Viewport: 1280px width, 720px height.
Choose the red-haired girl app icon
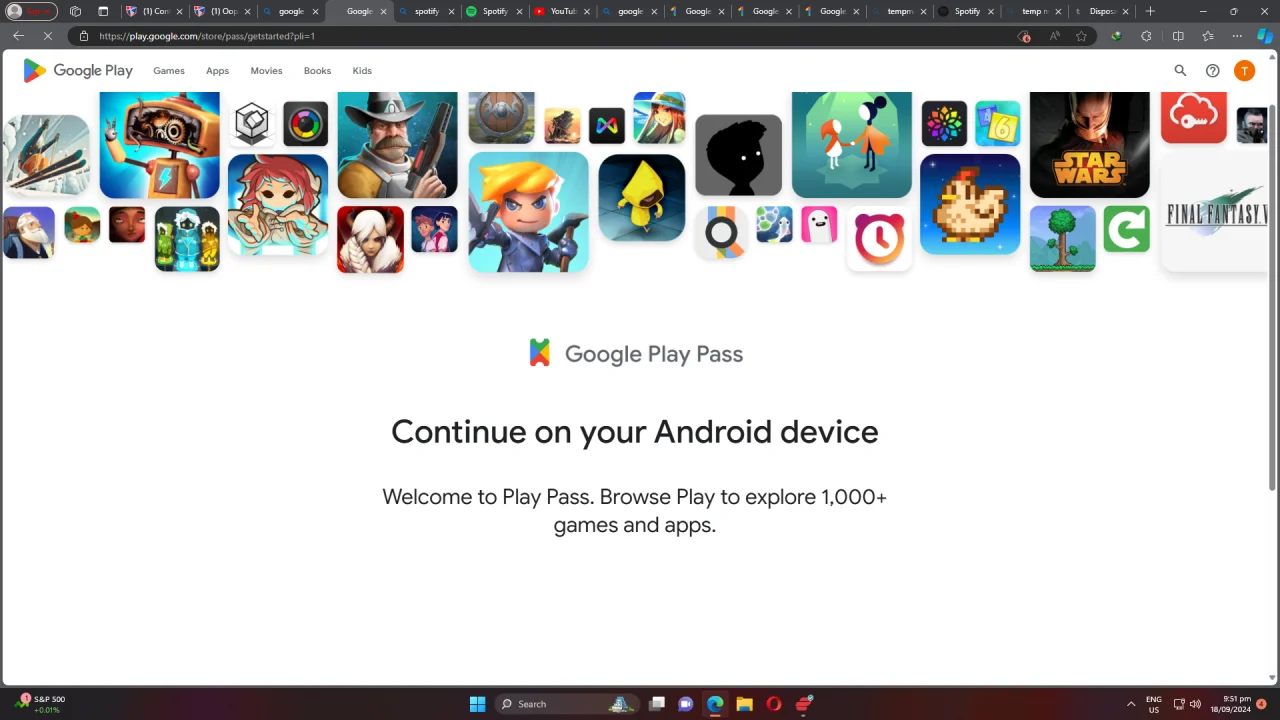coord(278,204)
